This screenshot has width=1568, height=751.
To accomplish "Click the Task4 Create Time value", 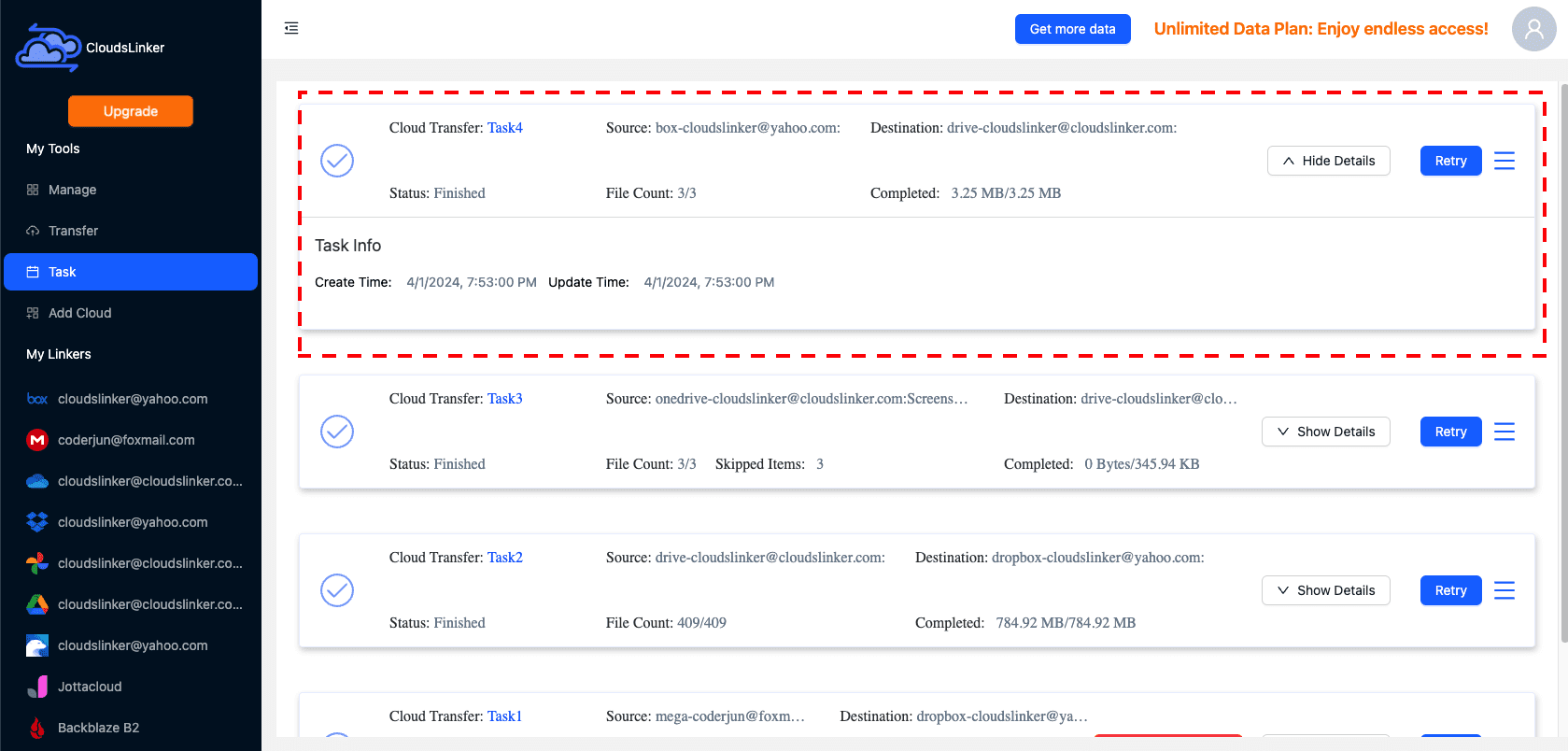I will [x=472, y=282].
